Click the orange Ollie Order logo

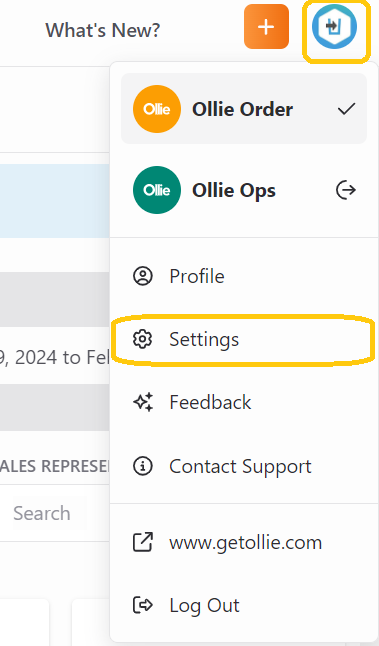pyautogui.click(x=157, y=109)
